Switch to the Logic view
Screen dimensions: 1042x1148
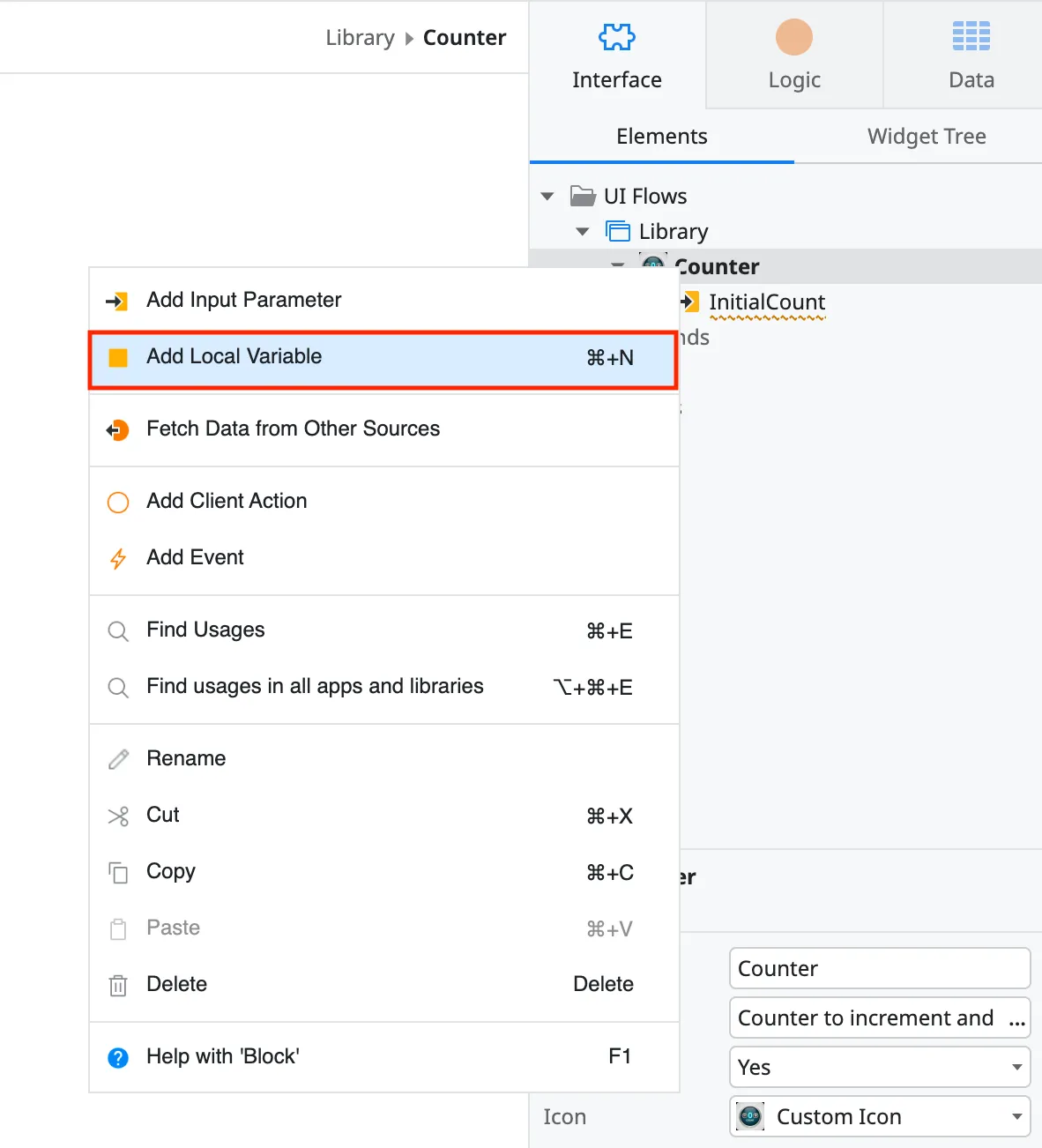pyautogui.click(x=793, y=53)
